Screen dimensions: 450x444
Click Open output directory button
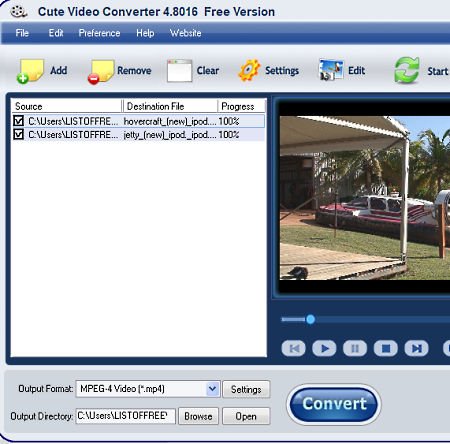click(x=246, y=416)
